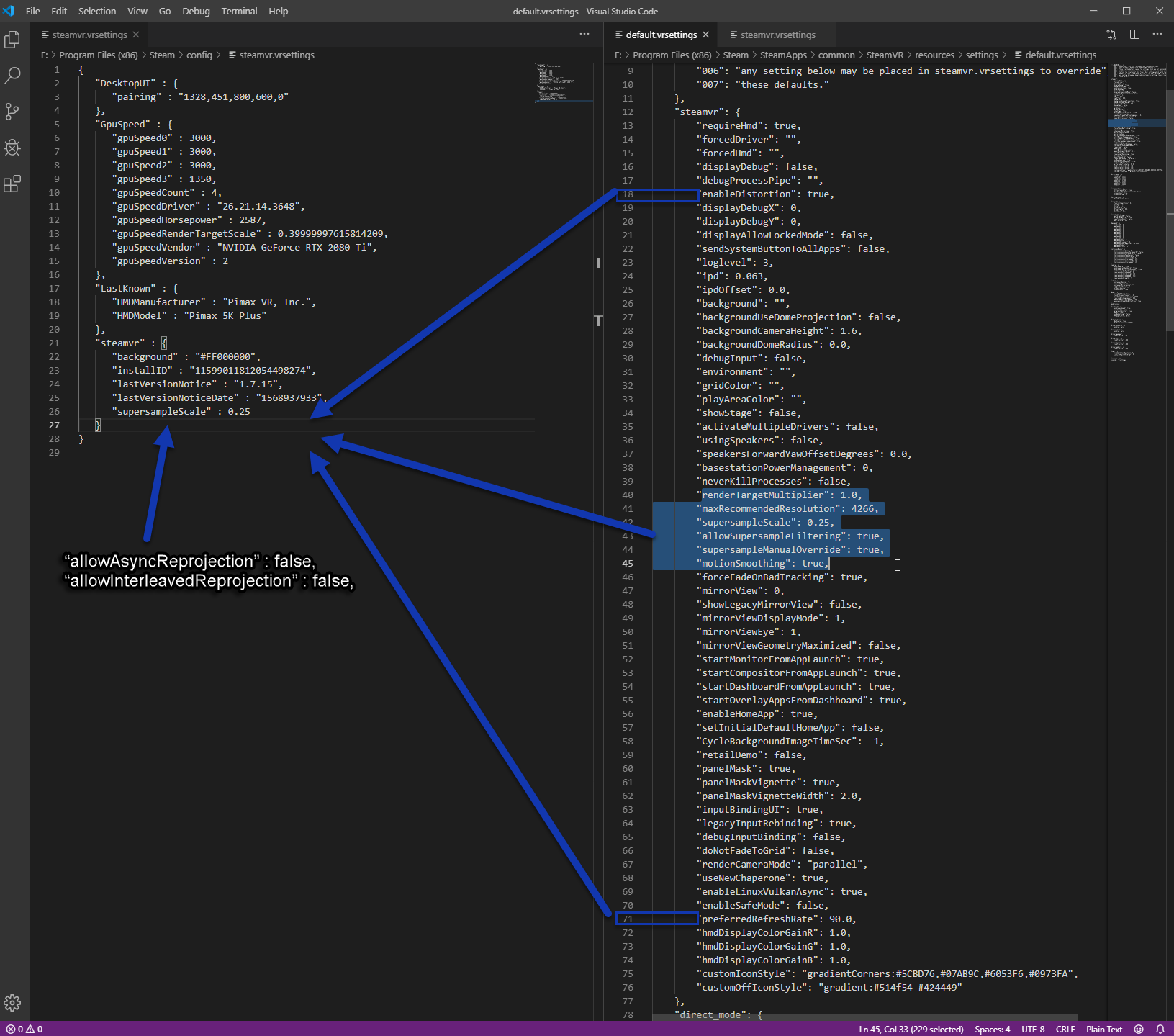
Task: Open more actions for right editor group
Action: click(1157, 34)
